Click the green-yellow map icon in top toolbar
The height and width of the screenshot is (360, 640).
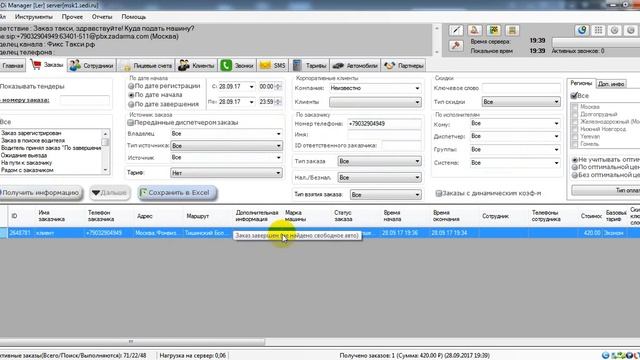click(x=494, y=30)
